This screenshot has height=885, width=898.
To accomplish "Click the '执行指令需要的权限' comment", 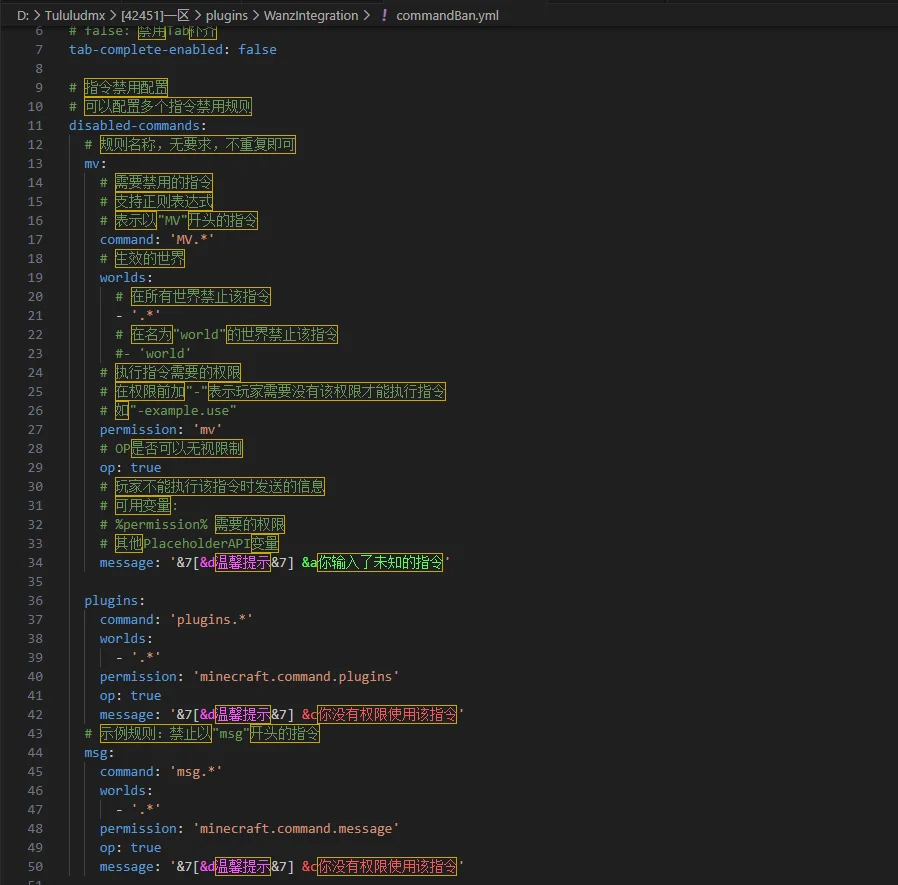I will [x=178, y=372].
